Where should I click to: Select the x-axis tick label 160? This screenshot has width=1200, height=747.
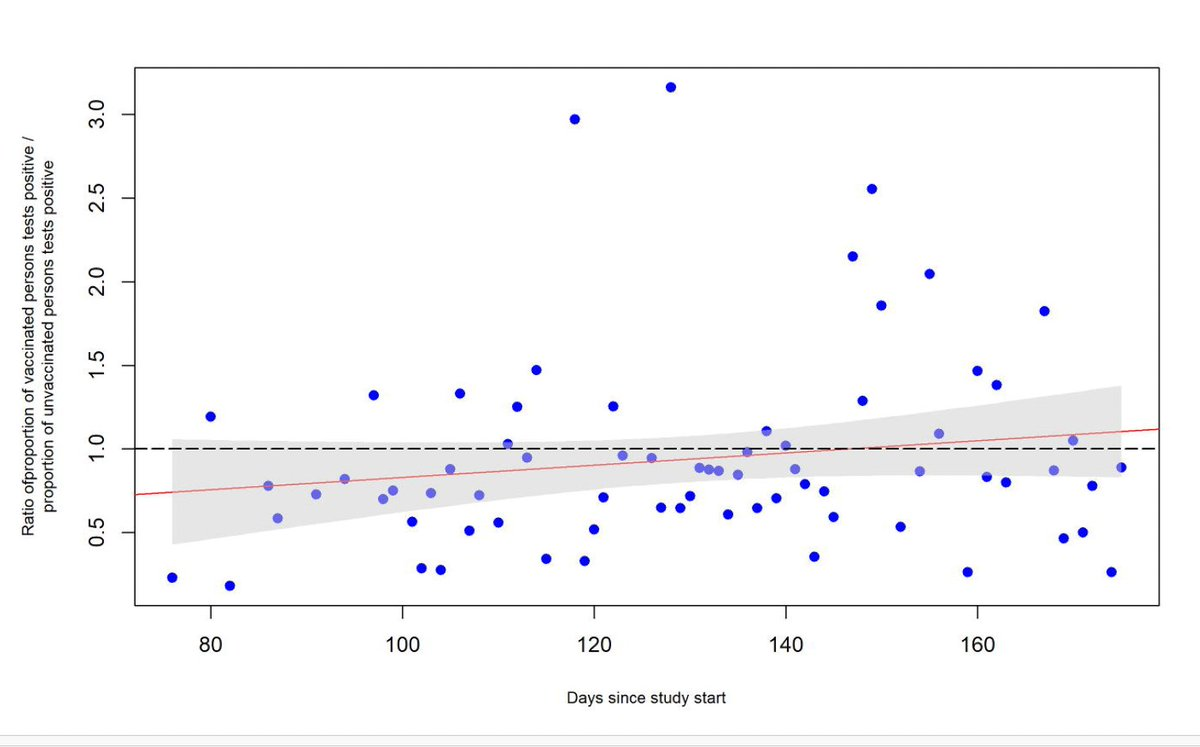[x=977, y=641]
